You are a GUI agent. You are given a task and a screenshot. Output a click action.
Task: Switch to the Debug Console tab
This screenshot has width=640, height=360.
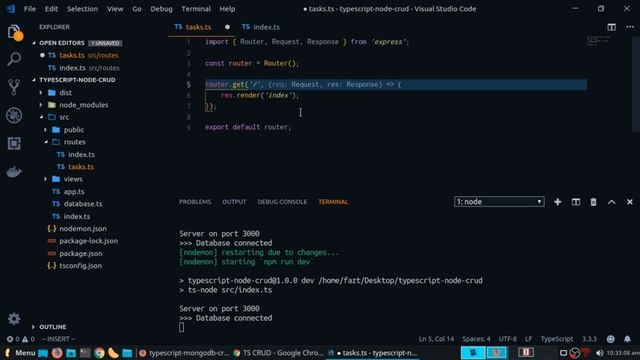pos(282,202)
